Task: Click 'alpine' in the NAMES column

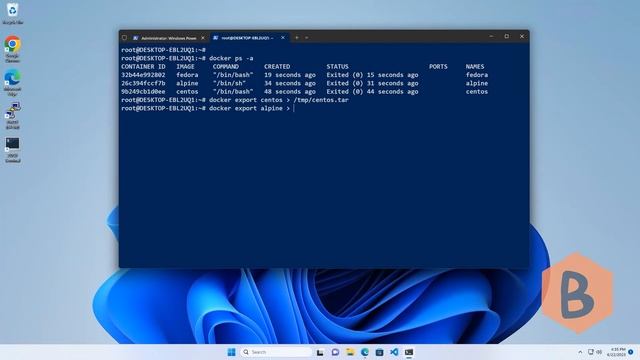Action: [477, 83]
